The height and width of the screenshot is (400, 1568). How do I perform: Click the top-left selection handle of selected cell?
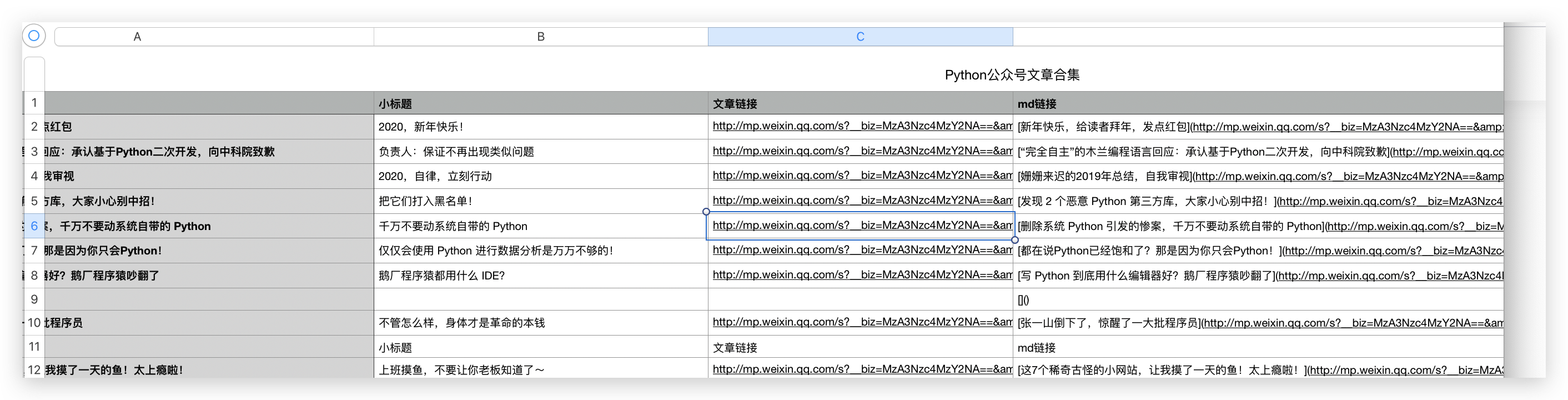click(706, 212)
